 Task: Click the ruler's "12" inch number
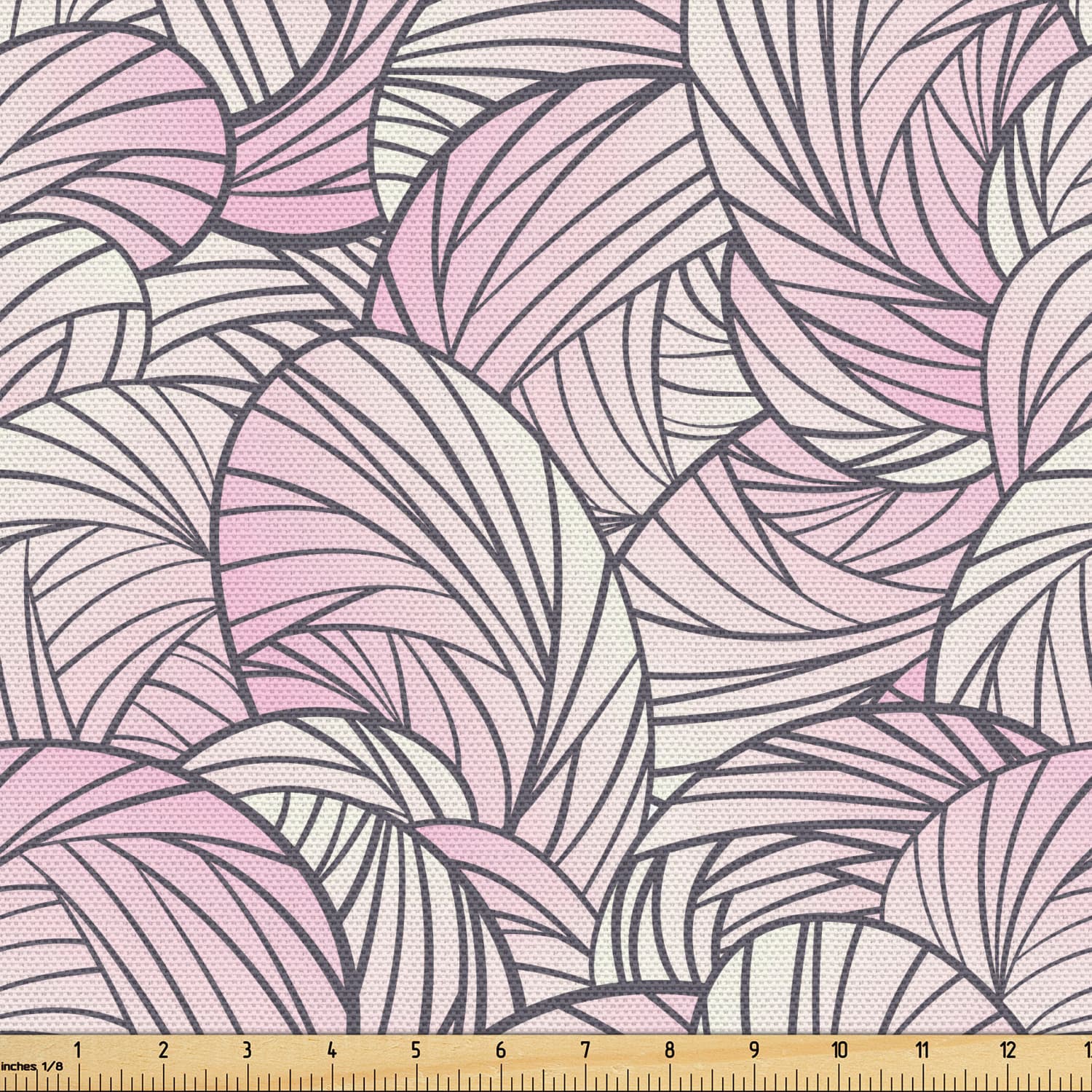coord(1008,1050)
